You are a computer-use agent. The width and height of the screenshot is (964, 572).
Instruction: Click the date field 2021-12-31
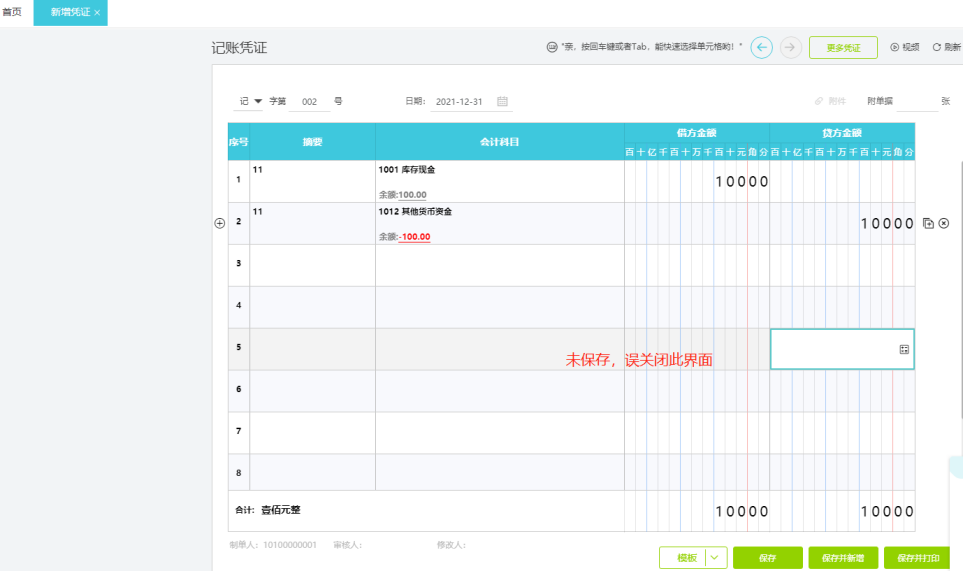[x=459, y=101]
